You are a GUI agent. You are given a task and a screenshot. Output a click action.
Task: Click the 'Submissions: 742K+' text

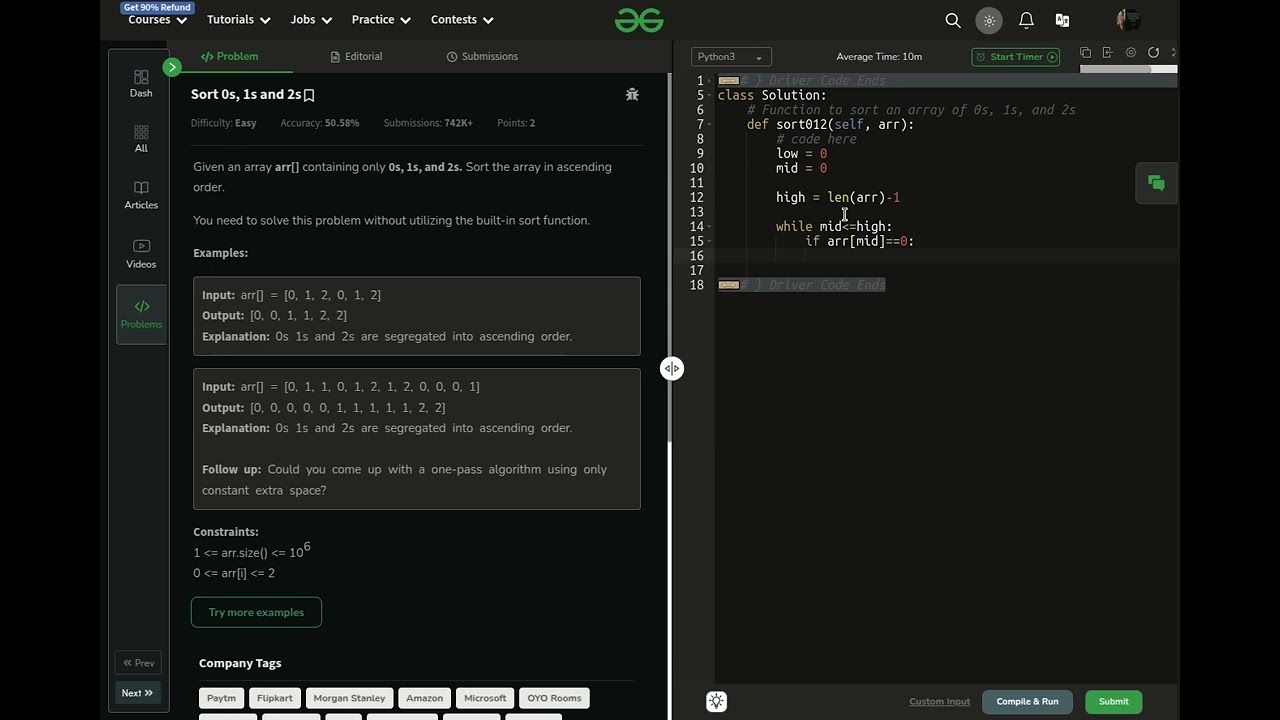point(428,123)
